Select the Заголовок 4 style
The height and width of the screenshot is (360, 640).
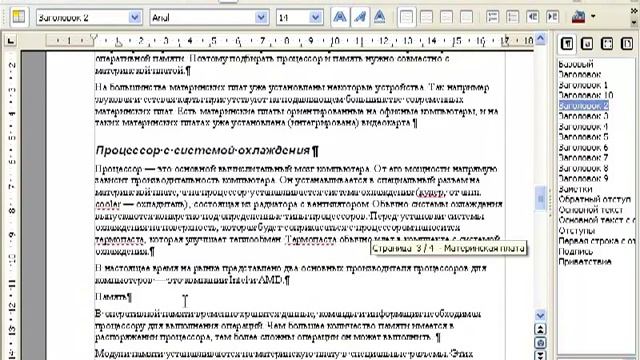click(583, 127)
